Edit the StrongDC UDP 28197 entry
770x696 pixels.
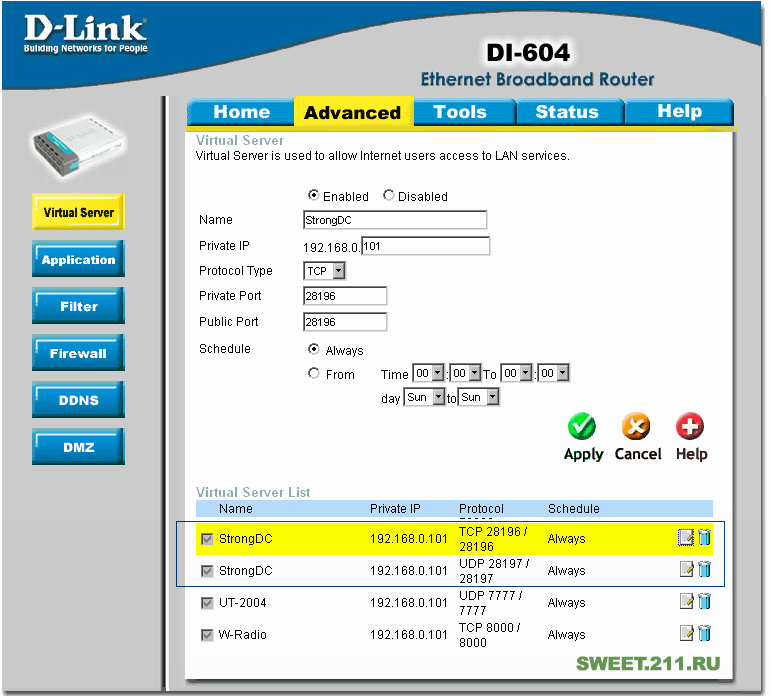[x=687, y=569]
